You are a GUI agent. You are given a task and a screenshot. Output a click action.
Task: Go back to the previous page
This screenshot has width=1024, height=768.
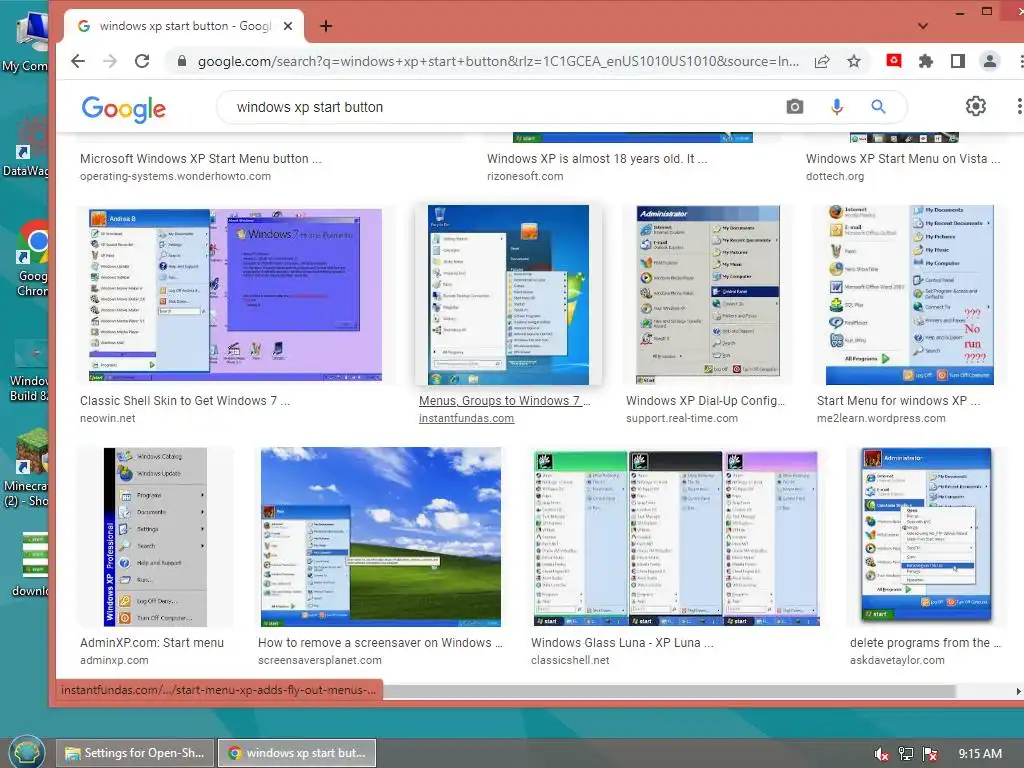78,61
